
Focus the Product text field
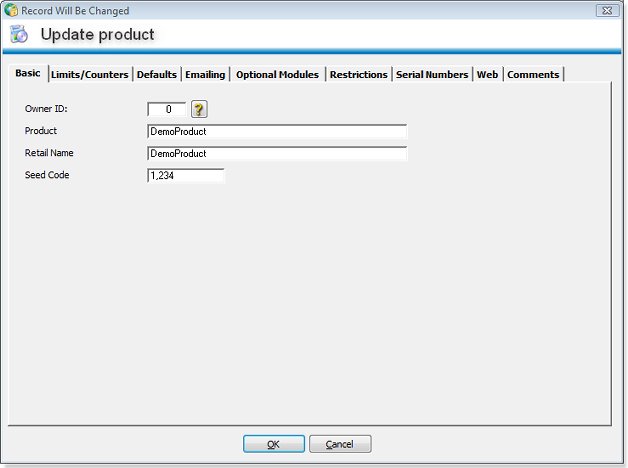[276, 132]
